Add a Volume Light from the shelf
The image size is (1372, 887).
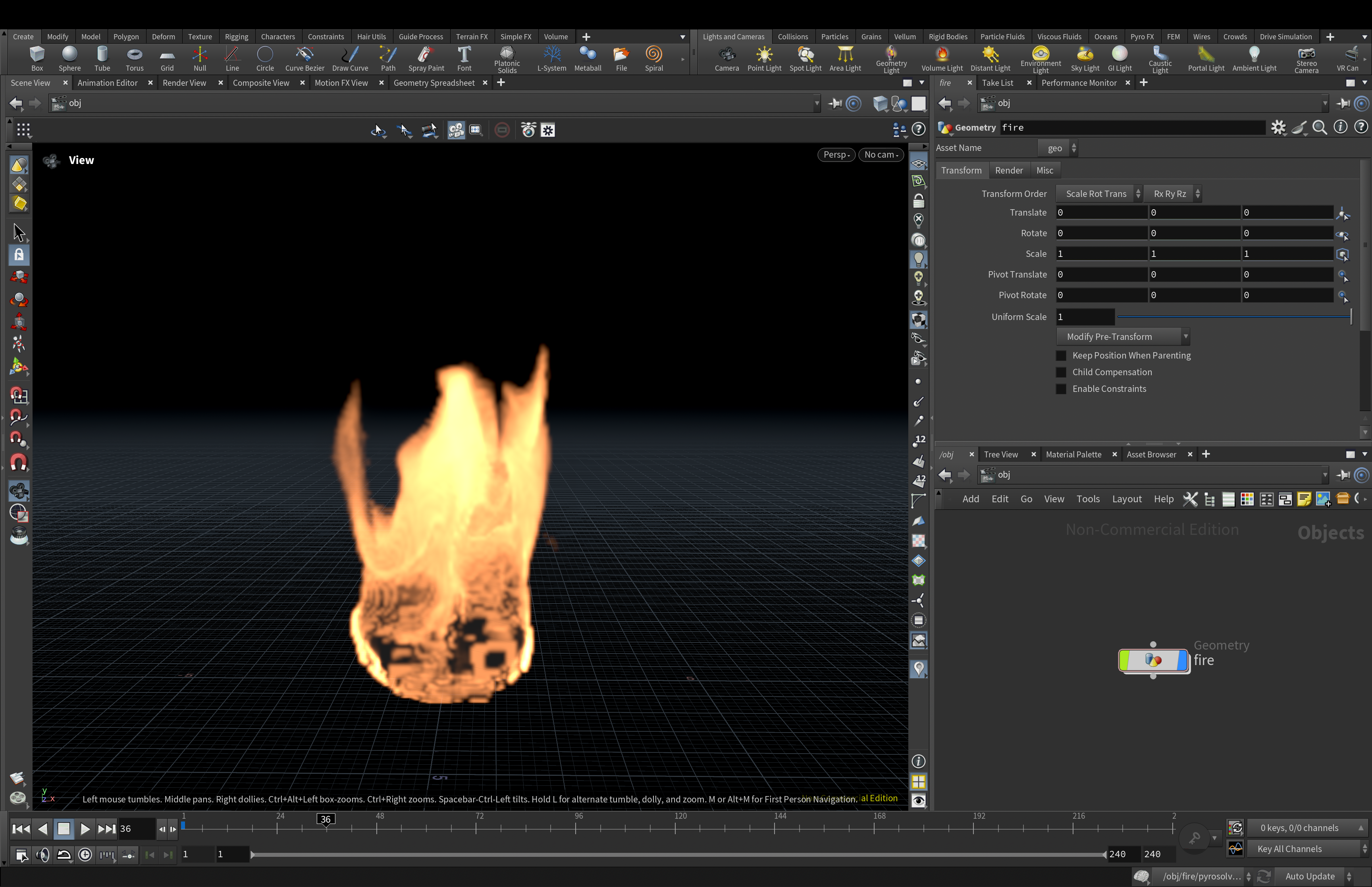pyautogui.click(x=941, y=59)
